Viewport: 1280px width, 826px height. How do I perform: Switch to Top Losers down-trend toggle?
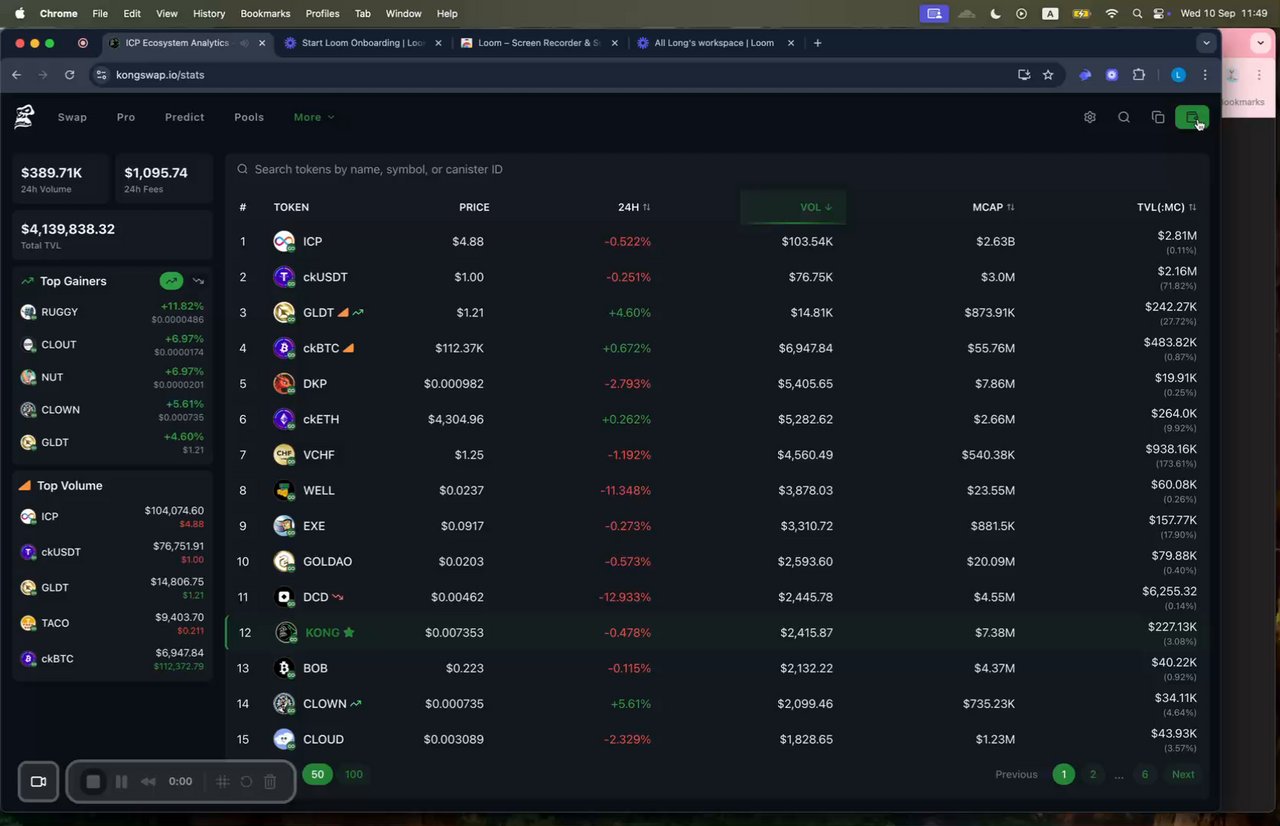tap(198, 281)
